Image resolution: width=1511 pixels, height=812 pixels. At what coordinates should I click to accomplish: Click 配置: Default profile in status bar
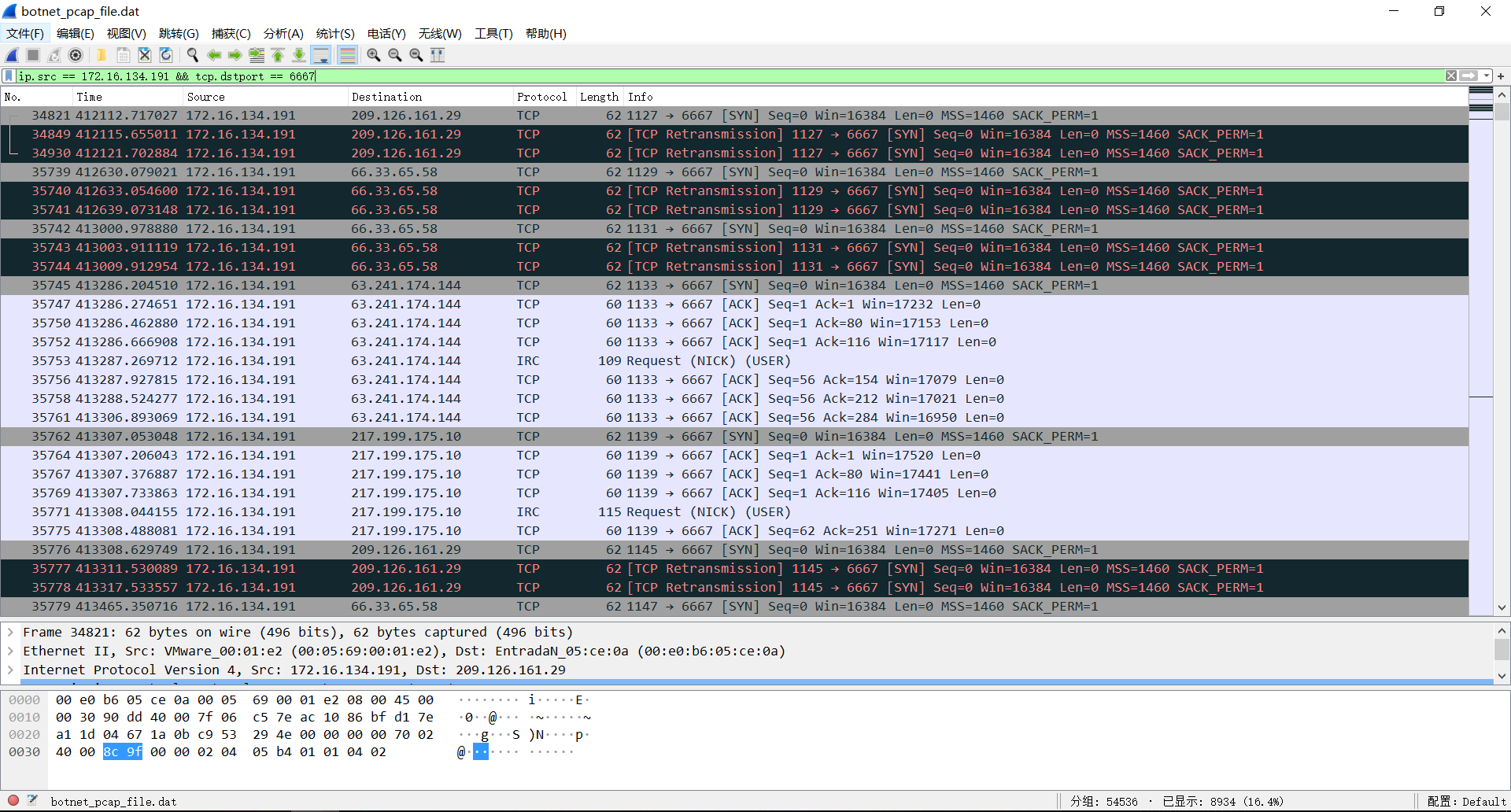click(x=1466, y=802)
